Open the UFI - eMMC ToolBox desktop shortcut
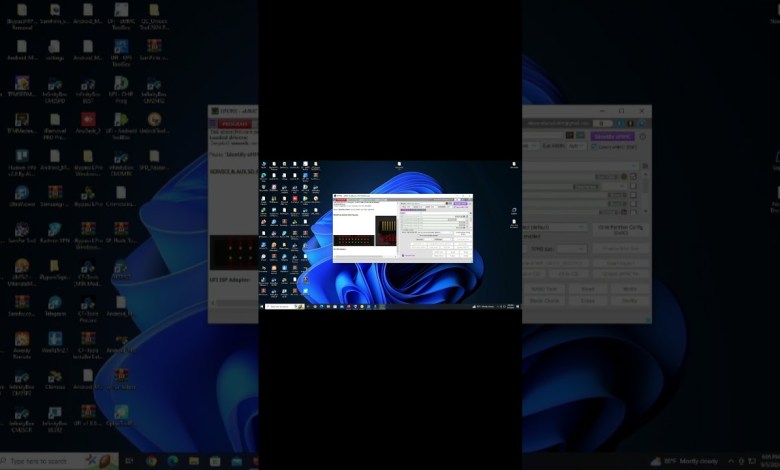780x470 pixels. pyautogui.click(x=120, y=14)
